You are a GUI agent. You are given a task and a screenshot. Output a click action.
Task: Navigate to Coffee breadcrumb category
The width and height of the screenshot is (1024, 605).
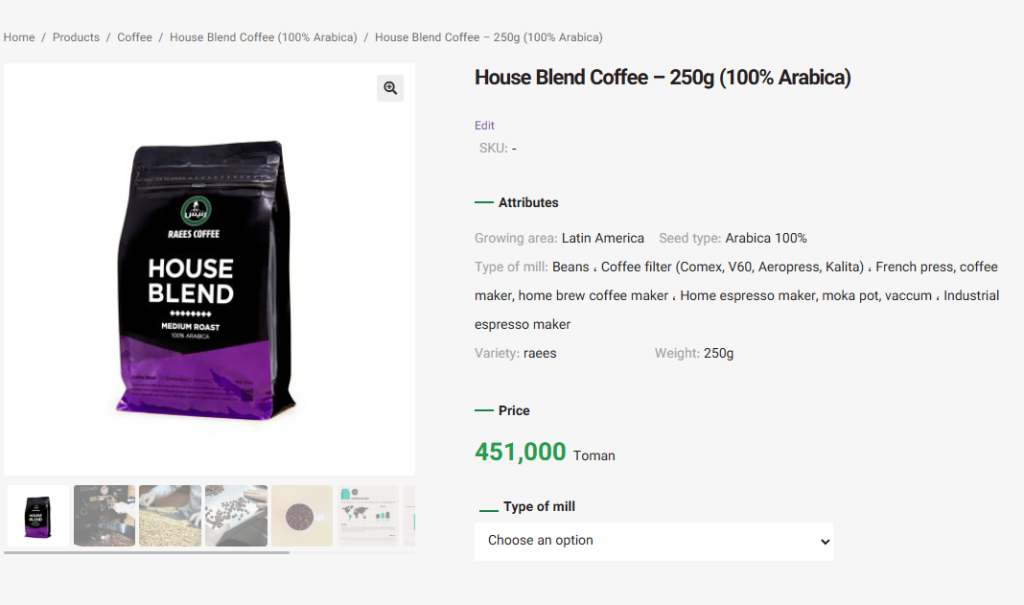135,37
